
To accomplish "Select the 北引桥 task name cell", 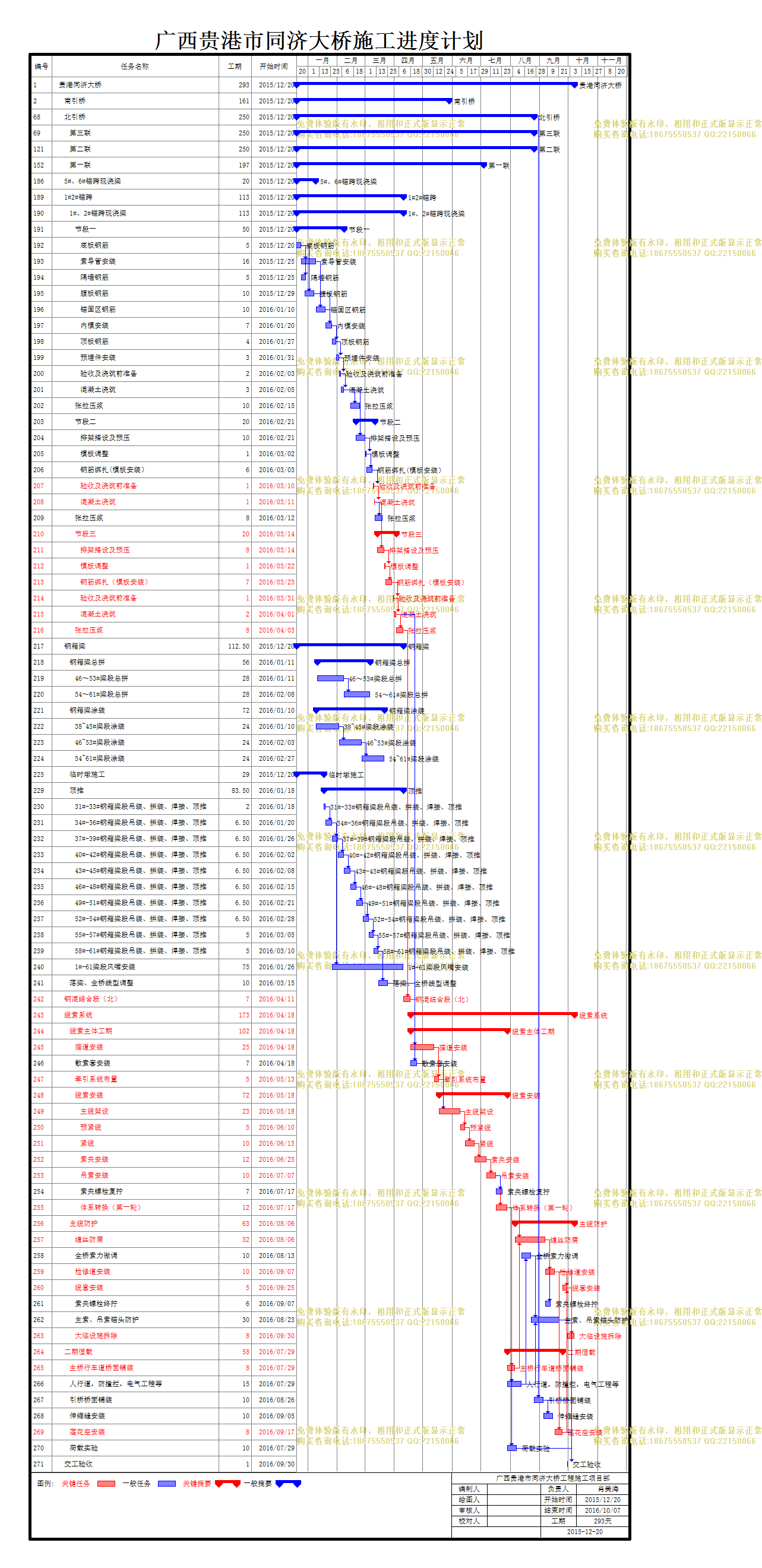I will coord(75,117).
